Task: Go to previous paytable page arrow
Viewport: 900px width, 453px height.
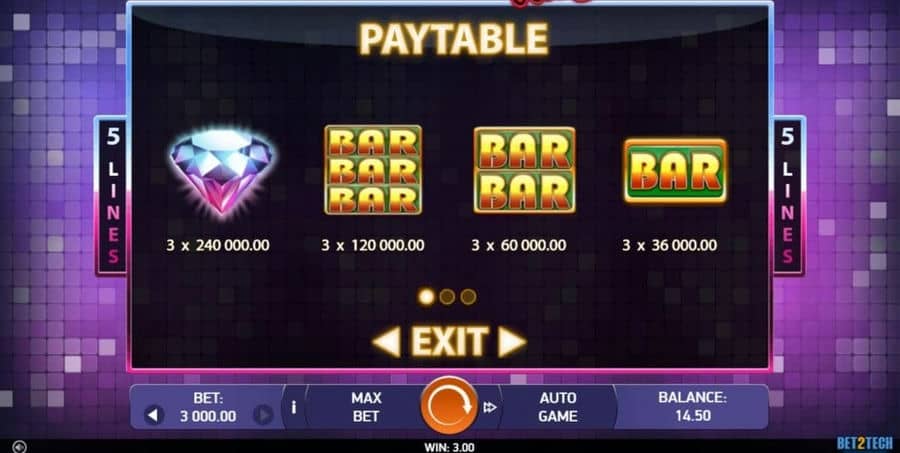Action: pos(386,342)
